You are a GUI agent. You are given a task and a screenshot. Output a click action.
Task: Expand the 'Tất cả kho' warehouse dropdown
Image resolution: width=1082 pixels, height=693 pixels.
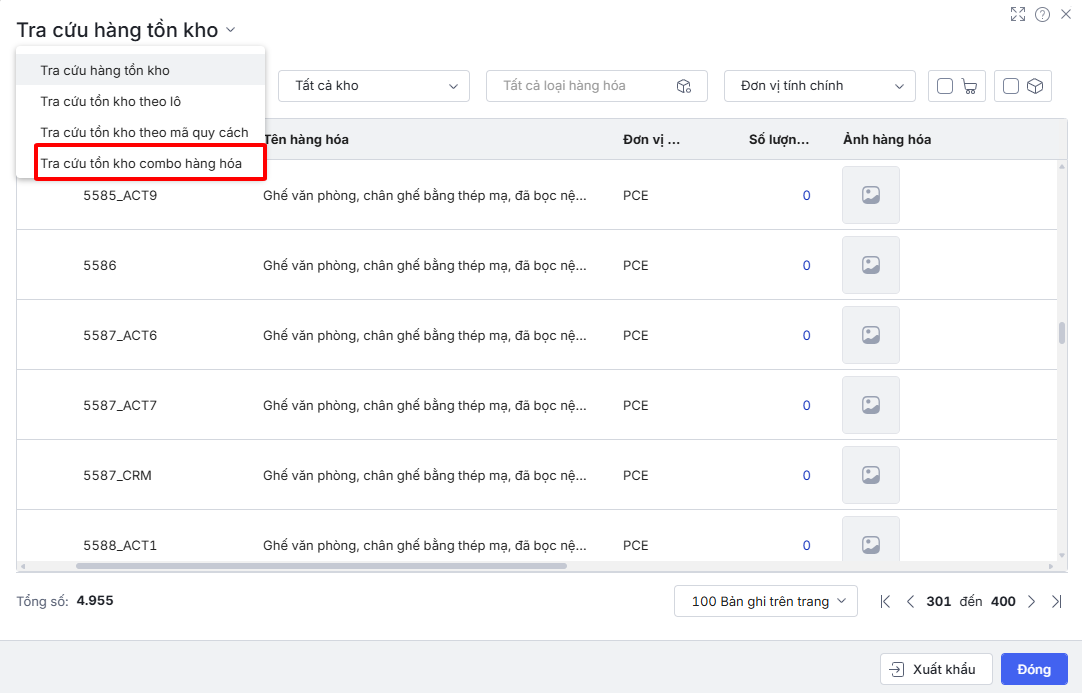373,86
